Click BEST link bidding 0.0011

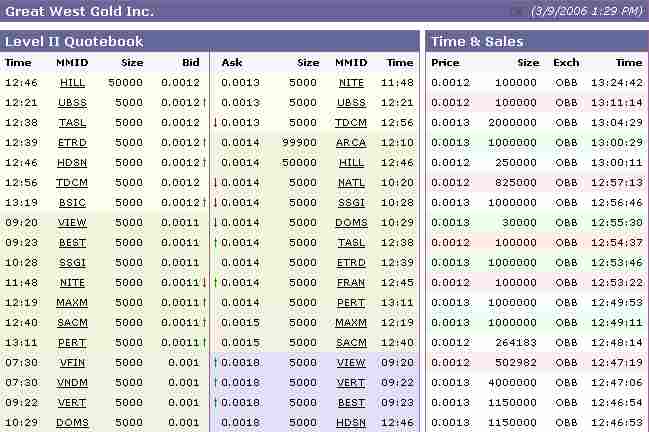click(72, 243)
